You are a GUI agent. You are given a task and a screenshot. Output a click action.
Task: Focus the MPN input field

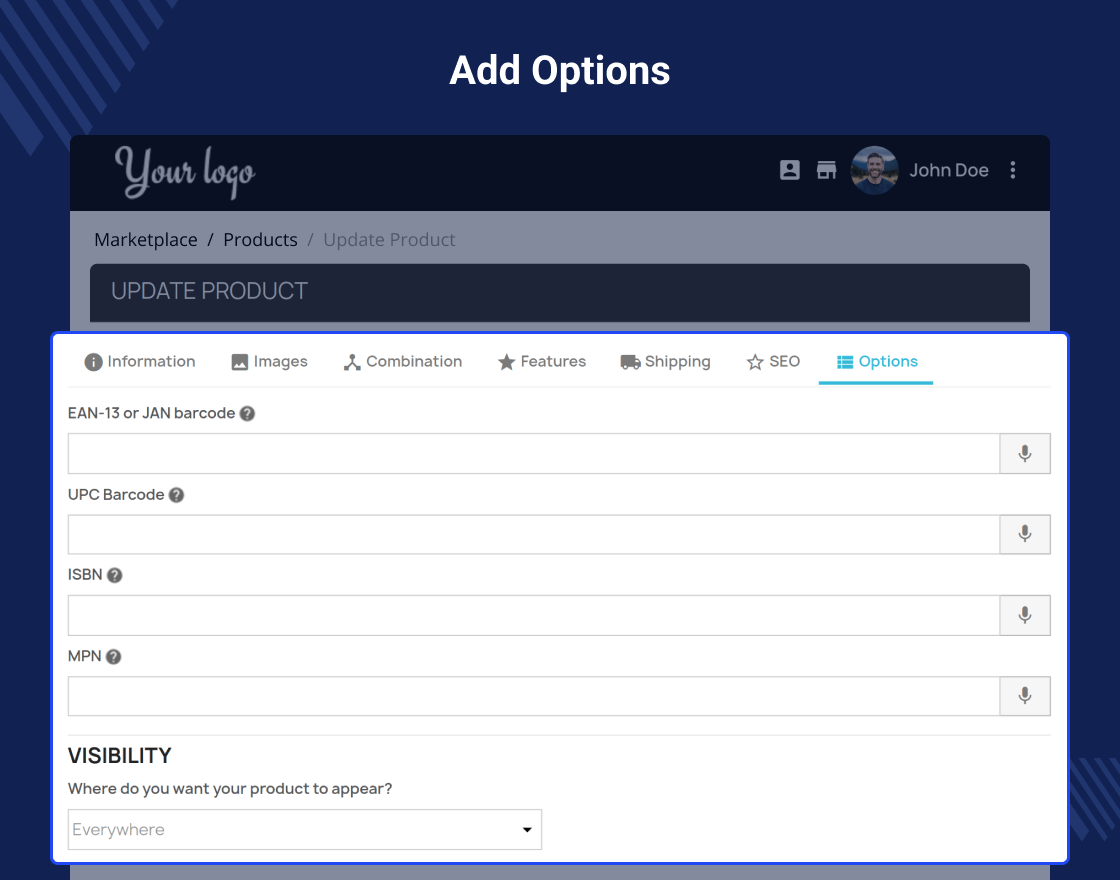pos(534,696)
